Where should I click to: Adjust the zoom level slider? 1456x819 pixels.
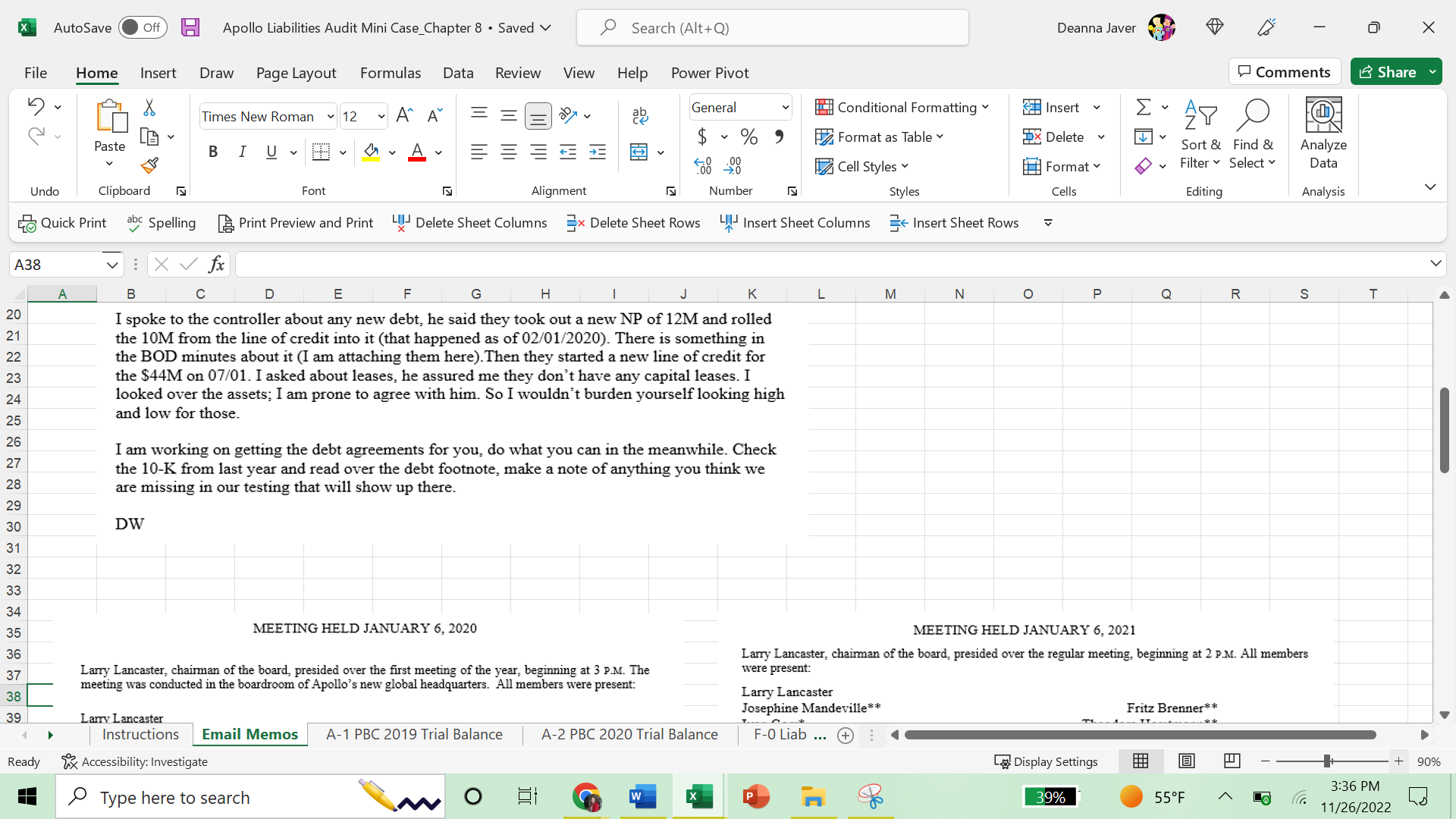1328,761
